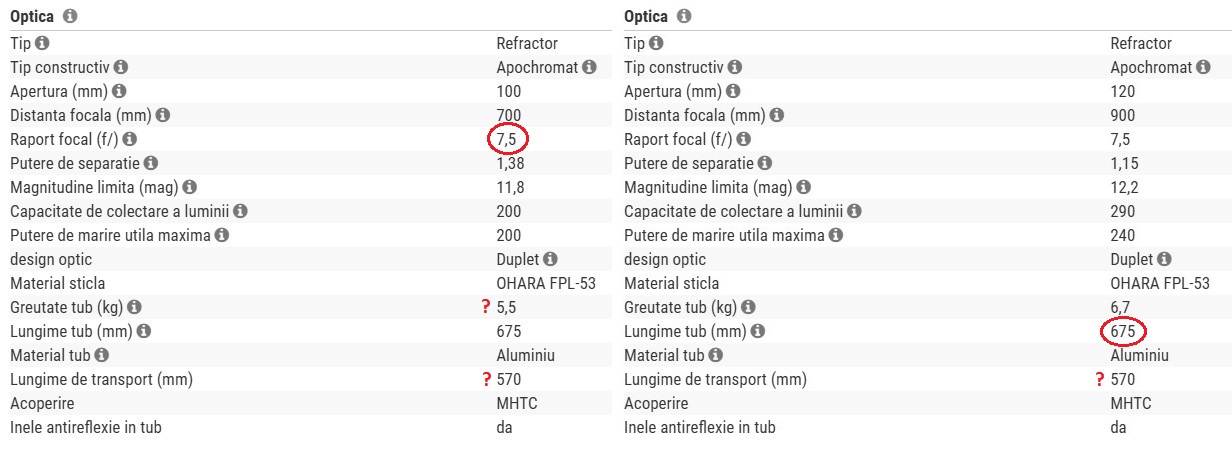Select circled 7,5 focal ratio value on left
Screen dimensions: 1232x452
pyautogui.click(x=508, y=139)
